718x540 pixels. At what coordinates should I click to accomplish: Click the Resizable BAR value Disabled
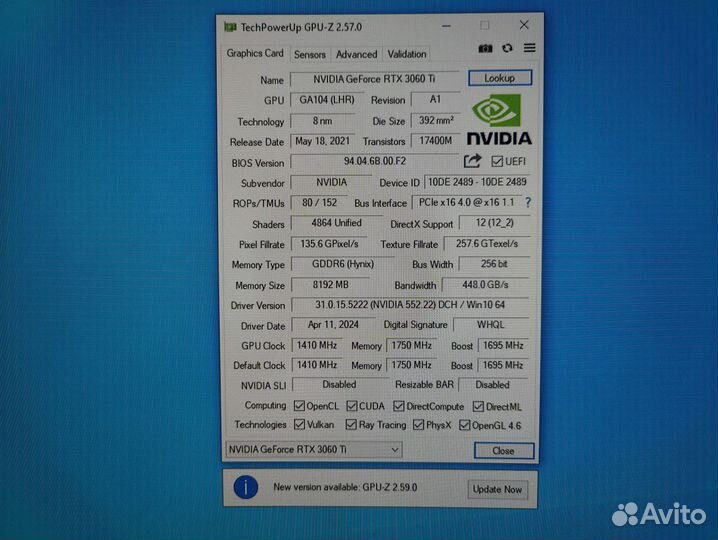click(493, 385)
